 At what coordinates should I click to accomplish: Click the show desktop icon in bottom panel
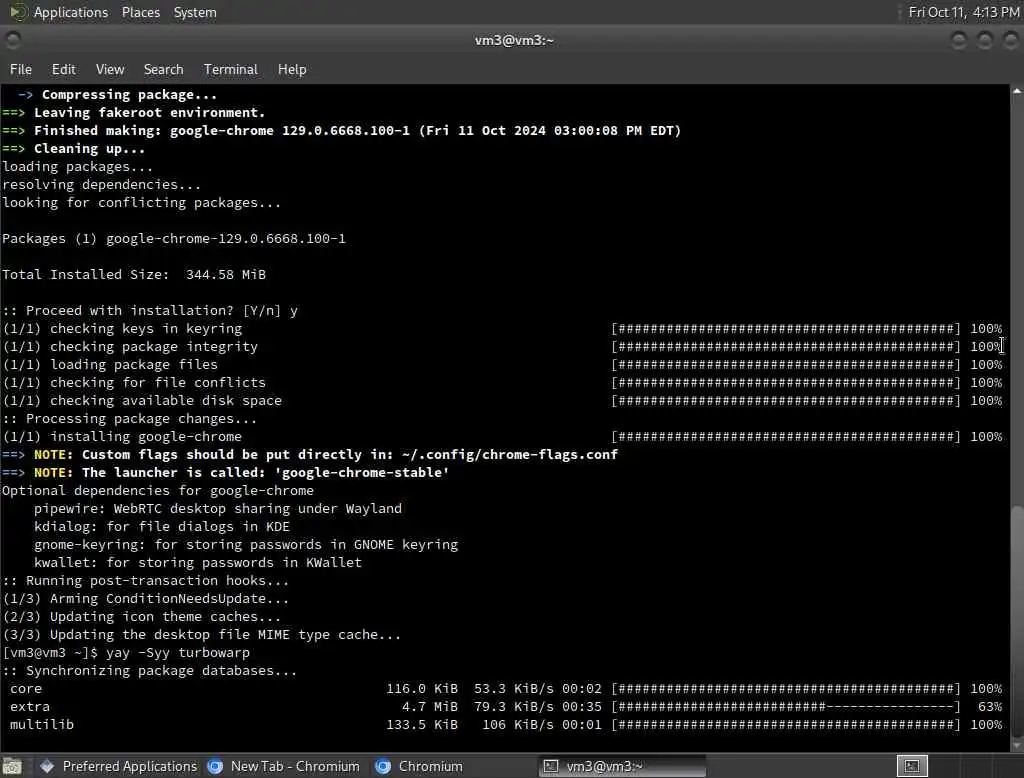pos(12,766)
